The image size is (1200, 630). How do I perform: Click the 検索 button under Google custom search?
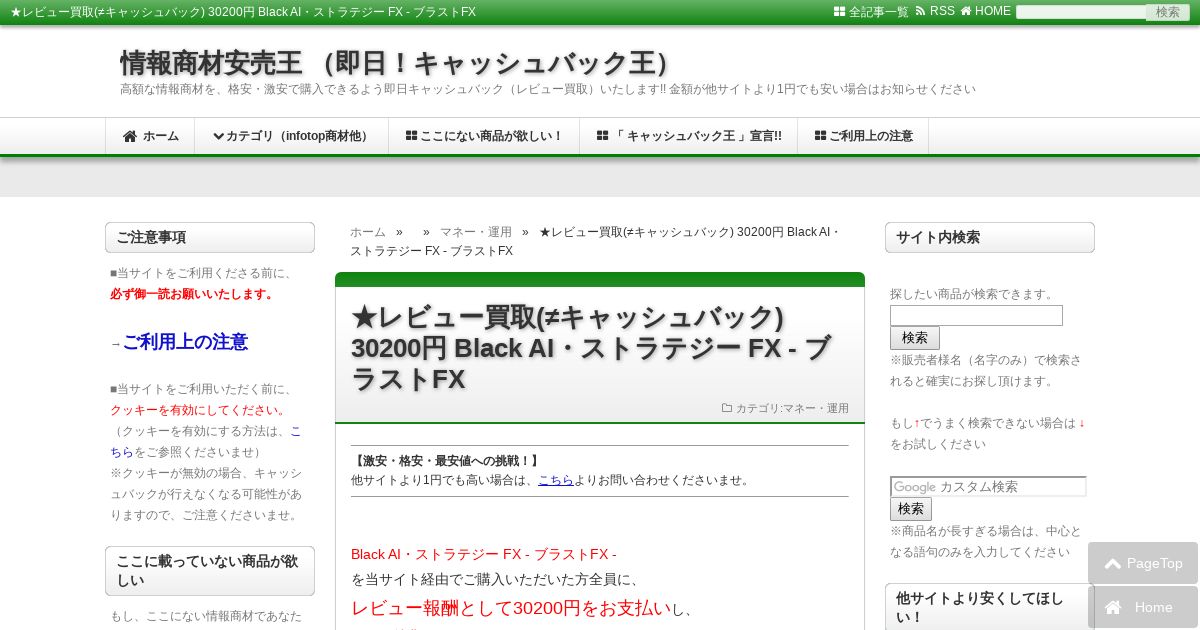point(911,509)
